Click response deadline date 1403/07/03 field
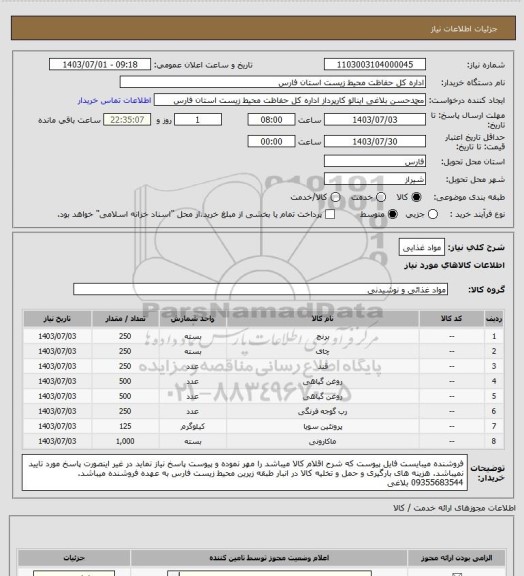524x576 pixels. (375, 120)
